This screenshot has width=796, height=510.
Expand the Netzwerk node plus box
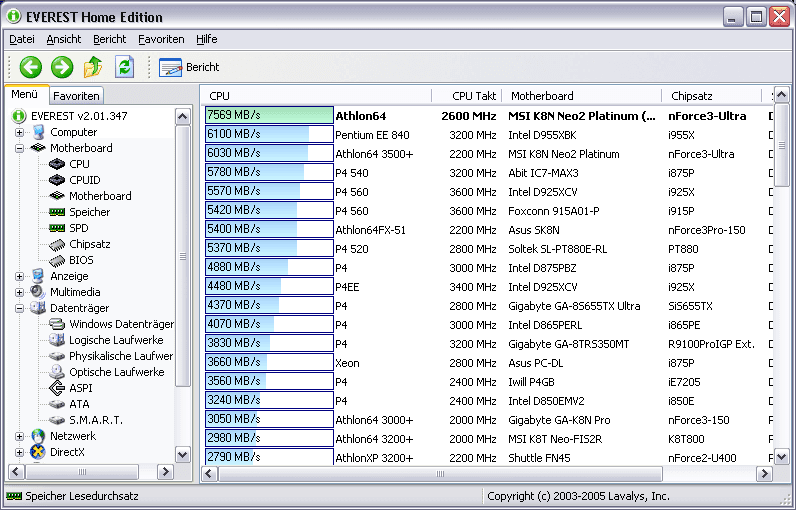click(19, 436)
